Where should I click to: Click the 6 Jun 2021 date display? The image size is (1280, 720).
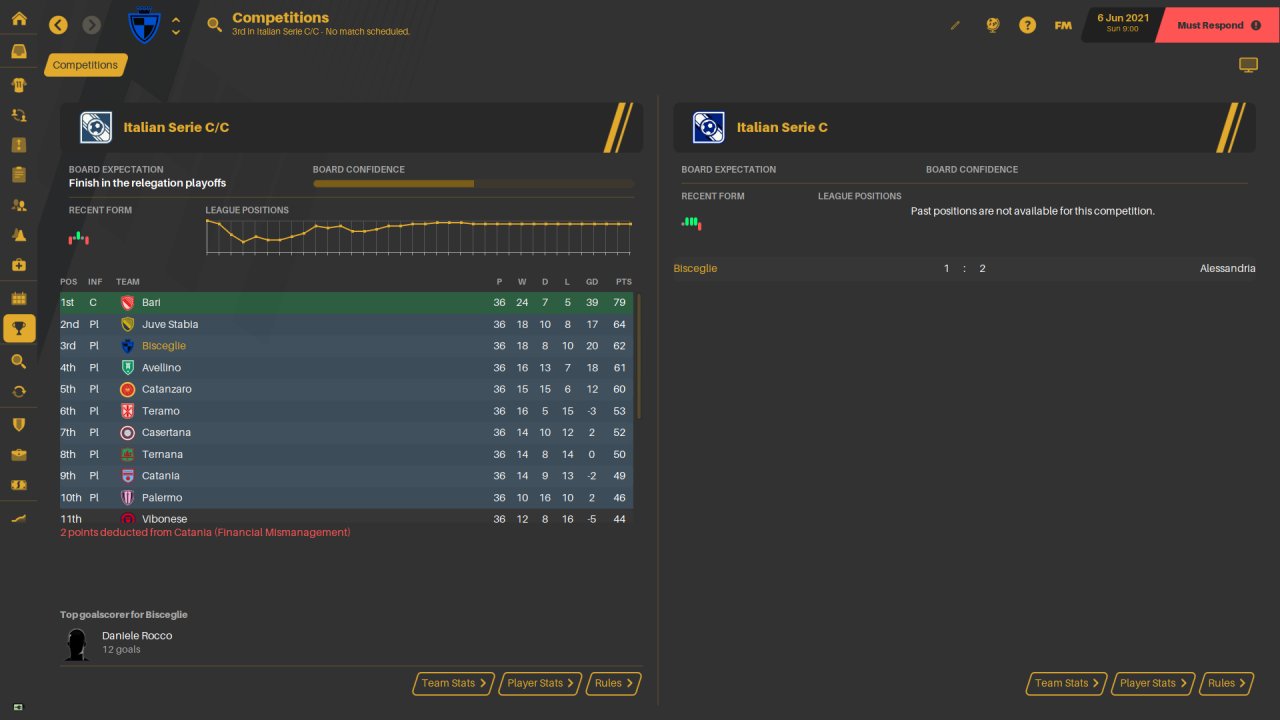point(1123,22)
